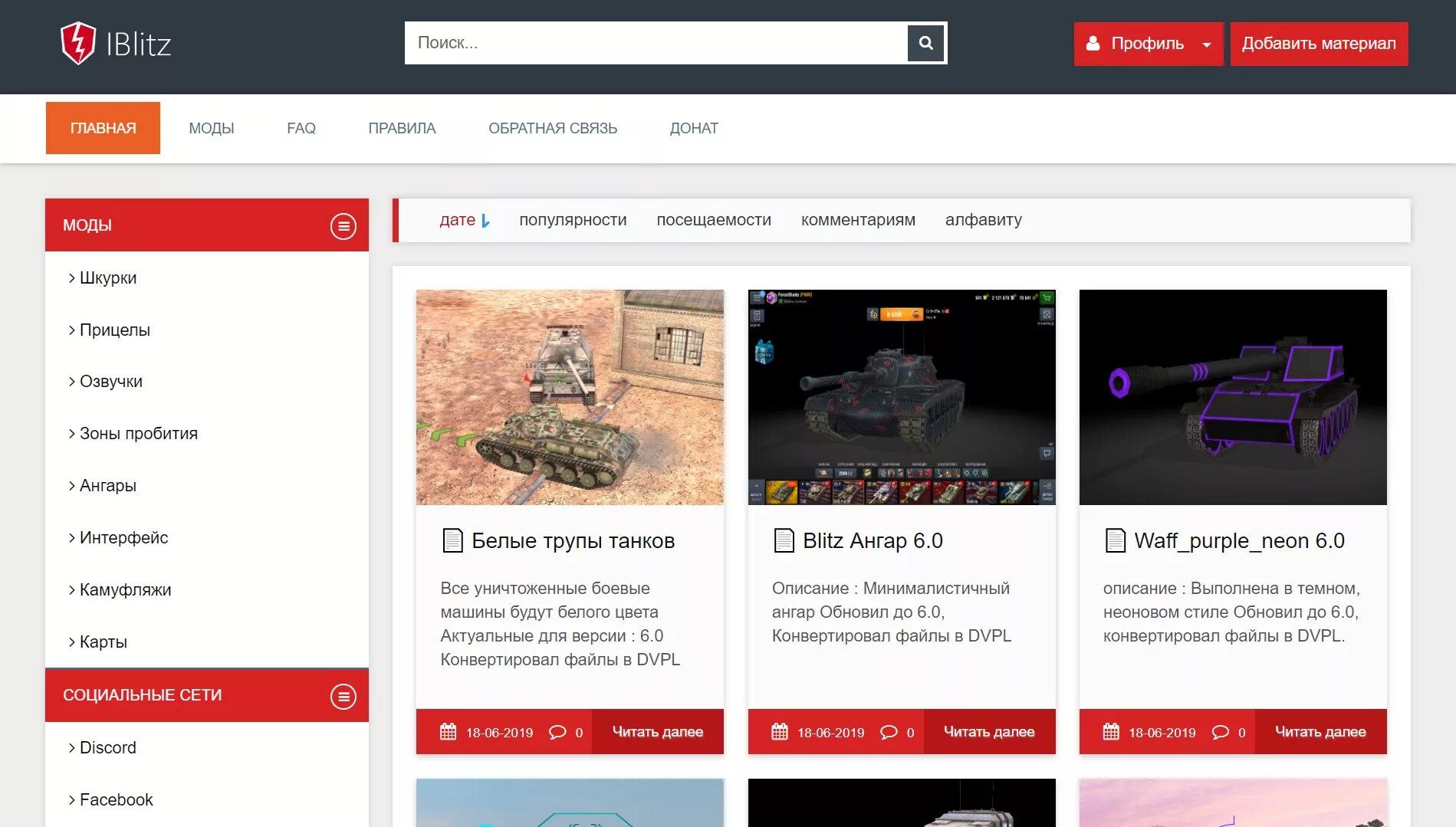Click calendar icon on Белые трупы танков card
1456x827 pixels.
pos(449,732)
